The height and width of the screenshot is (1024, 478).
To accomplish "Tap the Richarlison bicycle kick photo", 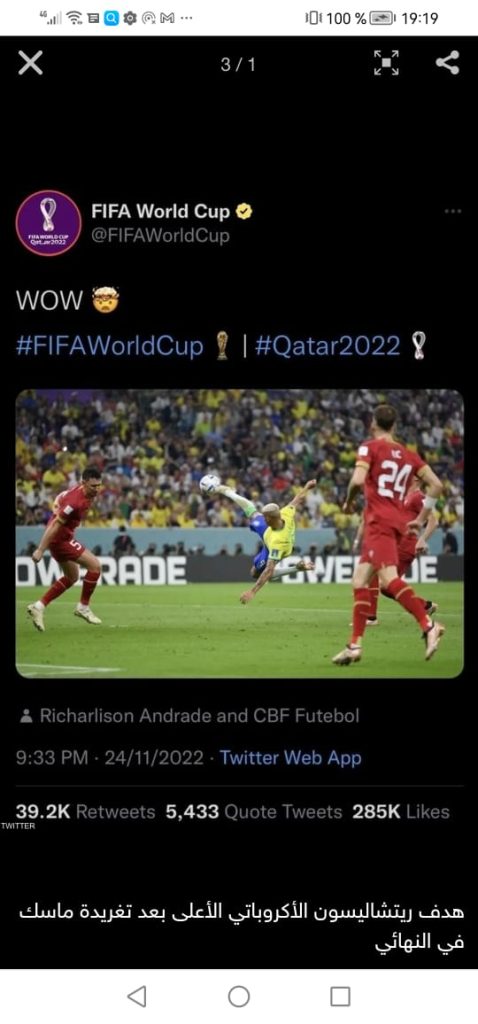I will pos(240,534).
